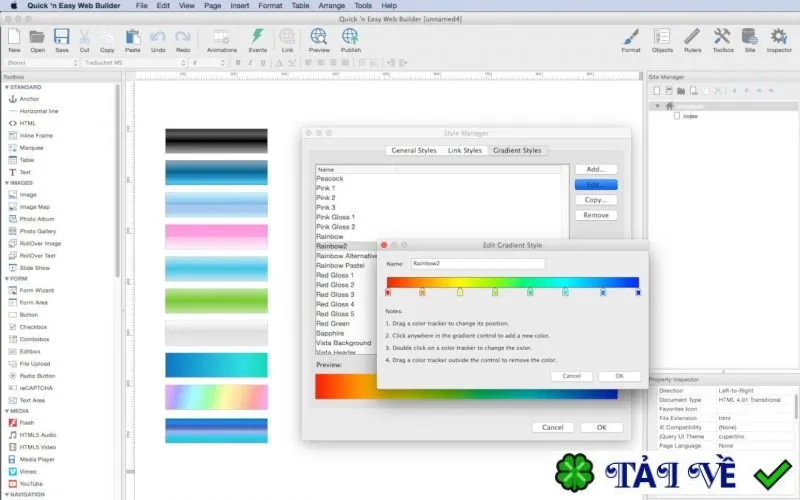The image size is (800, 500).
Task: Collapse the site root in Site Manager
Action: pyautogui.click(x=658, y=106)
